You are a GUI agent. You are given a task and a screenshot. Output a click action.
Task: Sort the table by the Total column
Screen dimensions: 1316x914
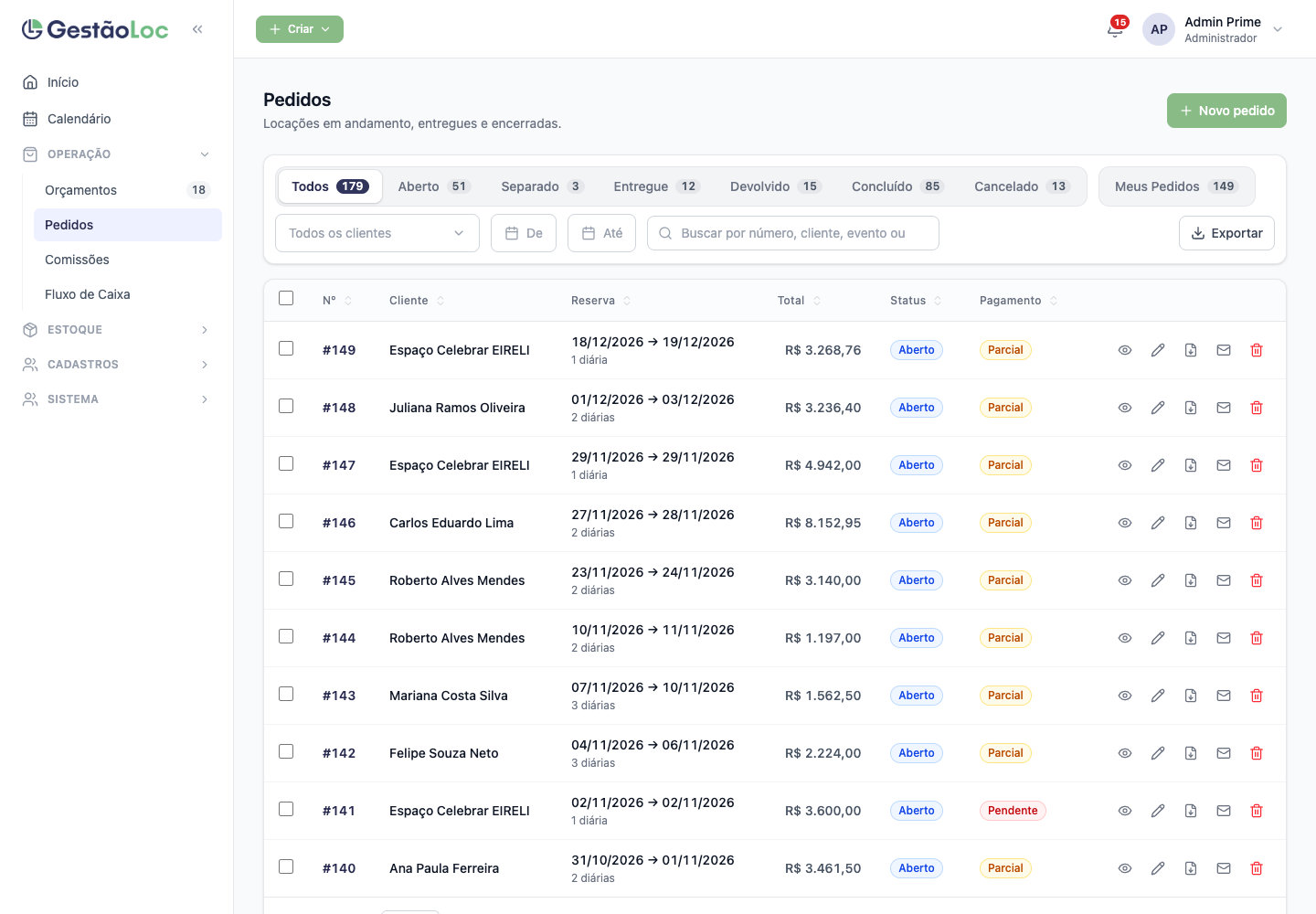click(800, 301)
